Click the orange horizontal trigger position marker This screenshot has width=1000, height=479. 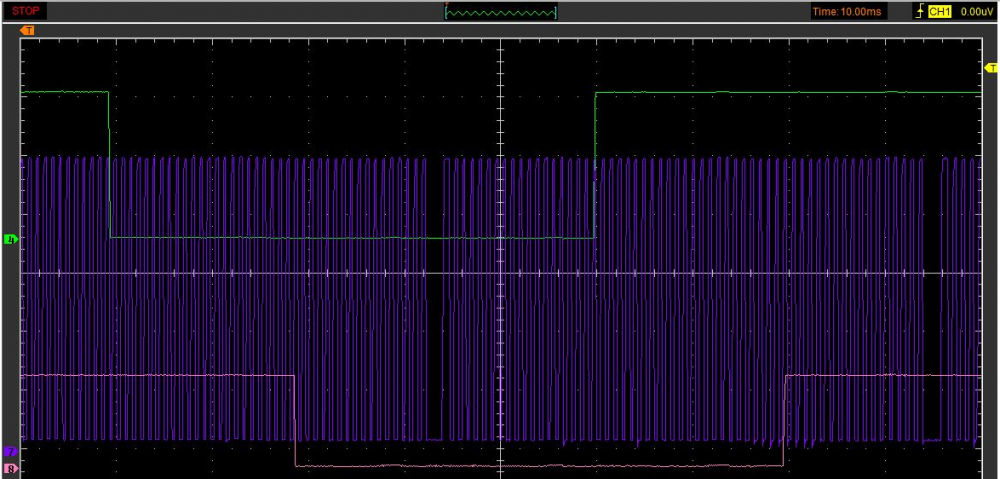(x=28, y=30)
